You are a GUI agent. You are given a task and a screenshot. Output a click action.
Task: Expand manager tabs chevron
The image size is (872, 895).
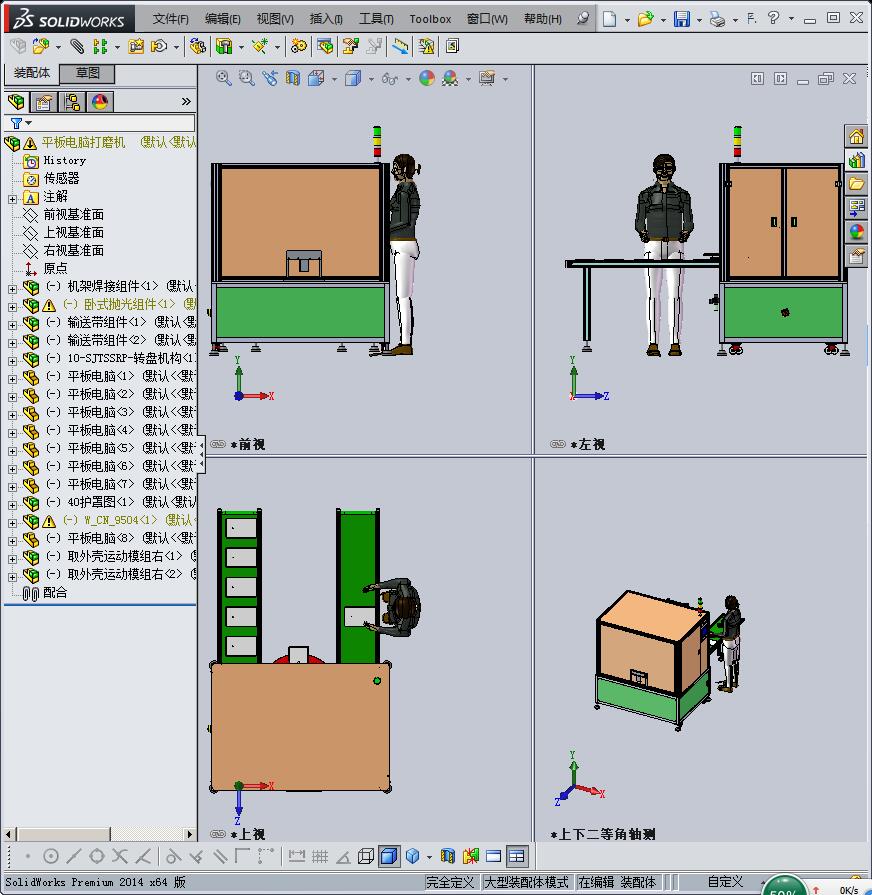coord(186,102)
